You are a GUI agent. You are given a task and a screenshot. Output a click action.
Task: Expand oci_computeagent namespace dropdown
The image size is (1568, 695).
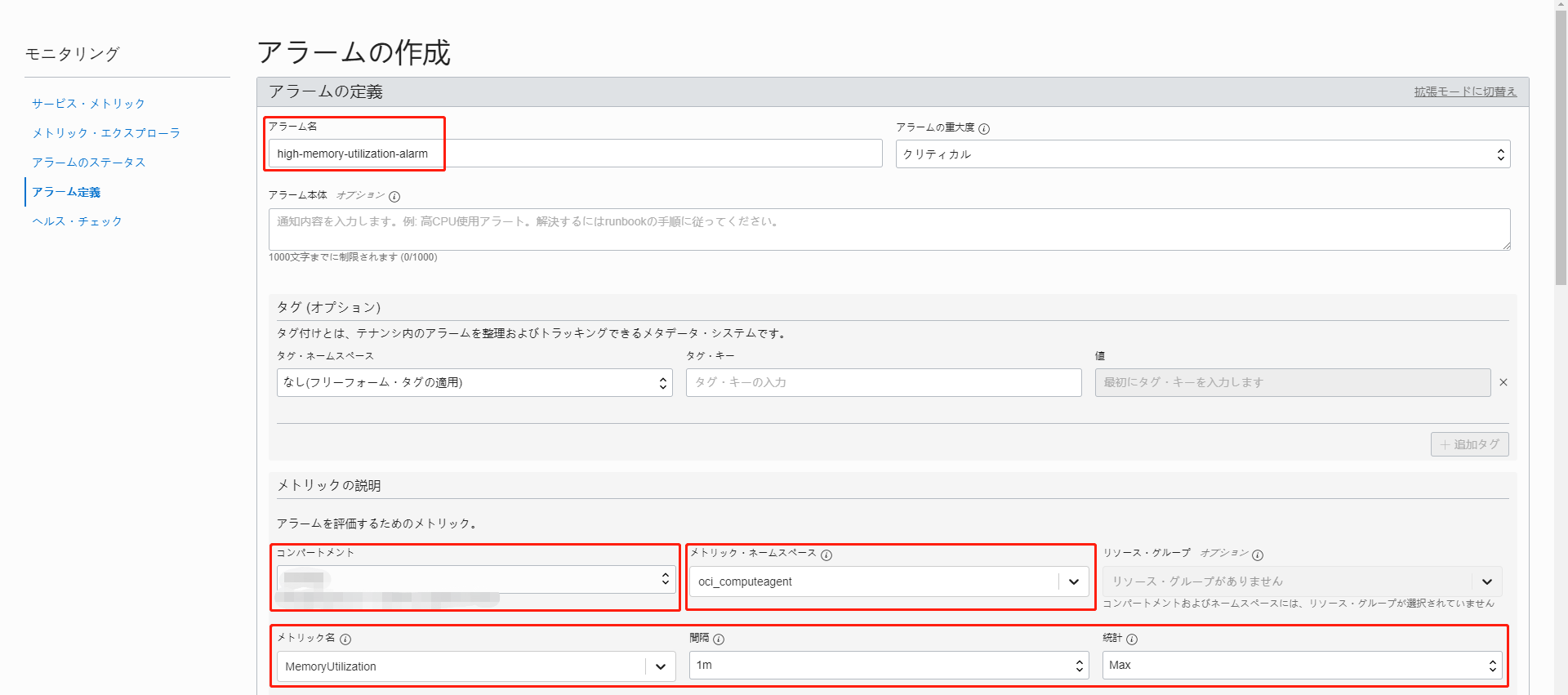pyautogui.click(x=1073, y=581)
